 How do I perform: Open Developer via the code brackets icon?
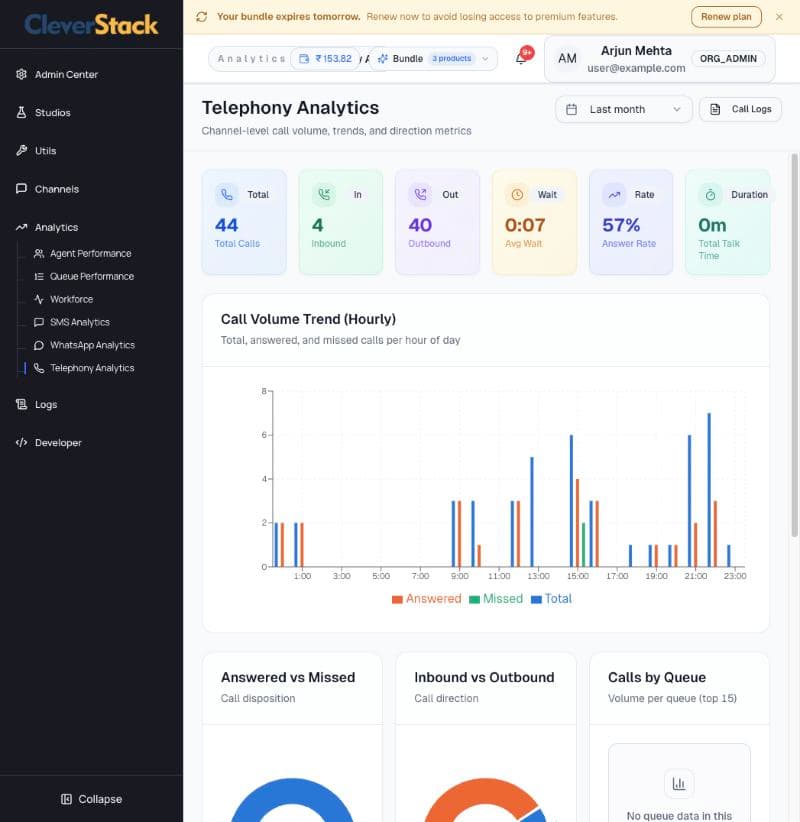tap(21, 442)
